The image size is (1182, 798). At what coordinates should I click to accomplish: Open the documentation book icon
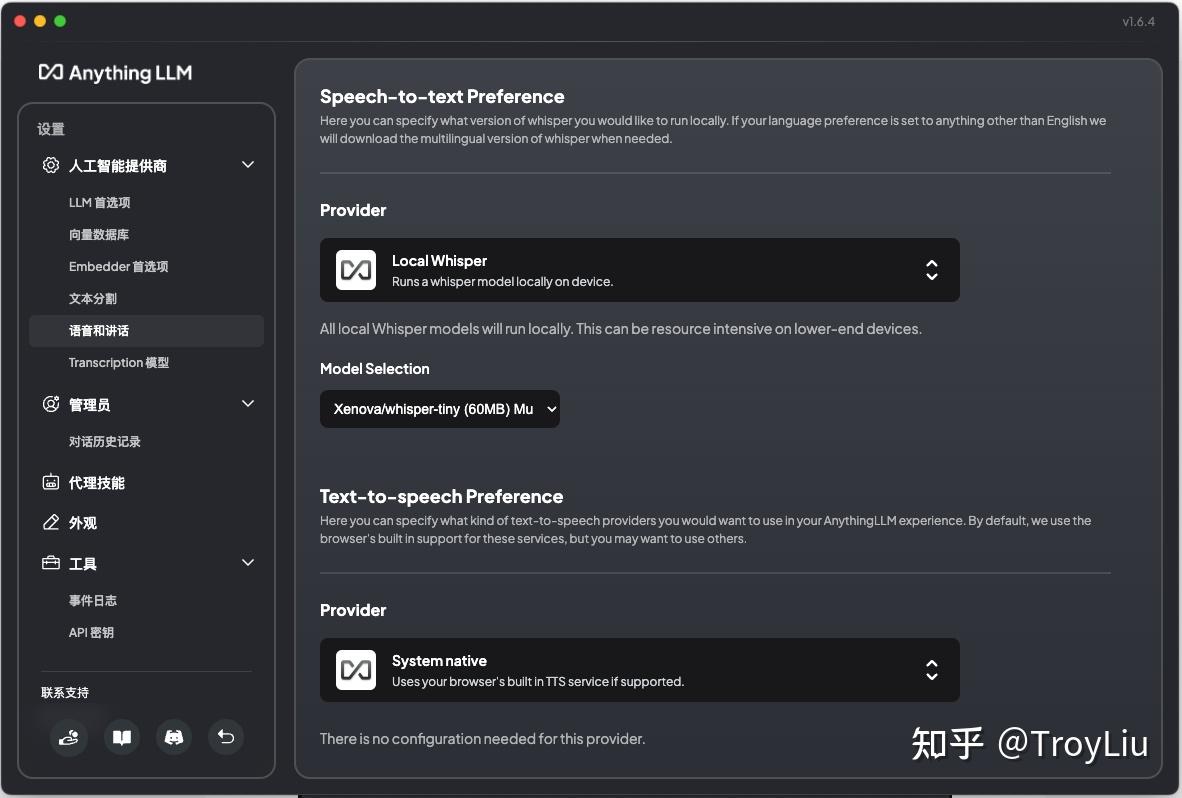pos(121,737)
